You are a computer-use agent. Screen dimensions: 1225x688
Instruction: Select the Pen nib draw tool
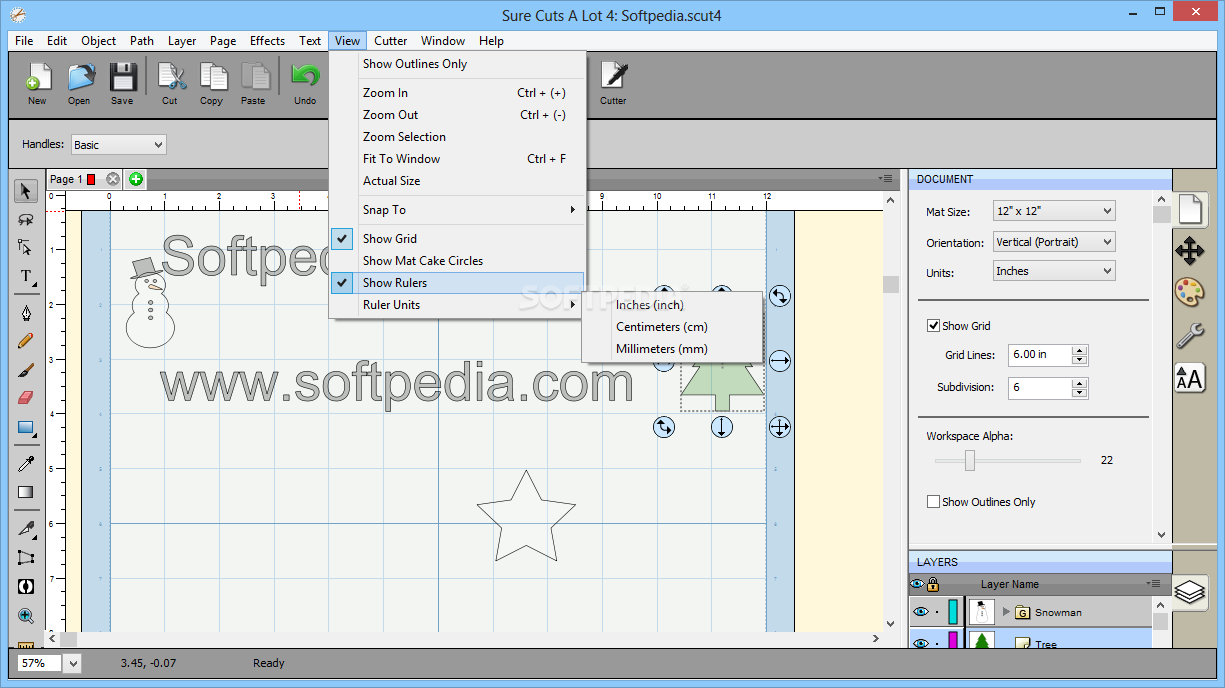26,313
